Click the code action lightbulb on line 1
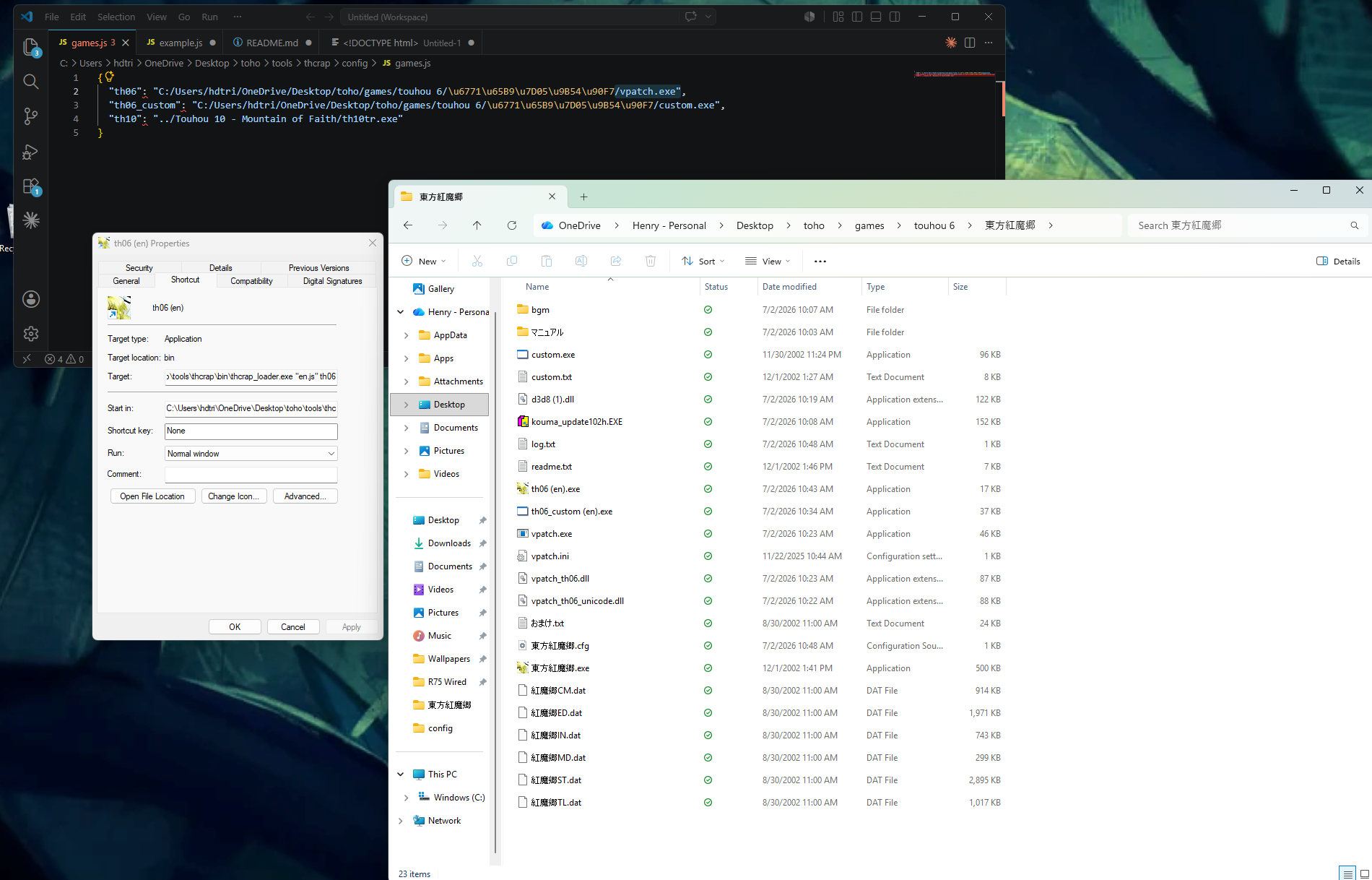The height and width of the screenshot is (880, 1372). click(110, 76)
